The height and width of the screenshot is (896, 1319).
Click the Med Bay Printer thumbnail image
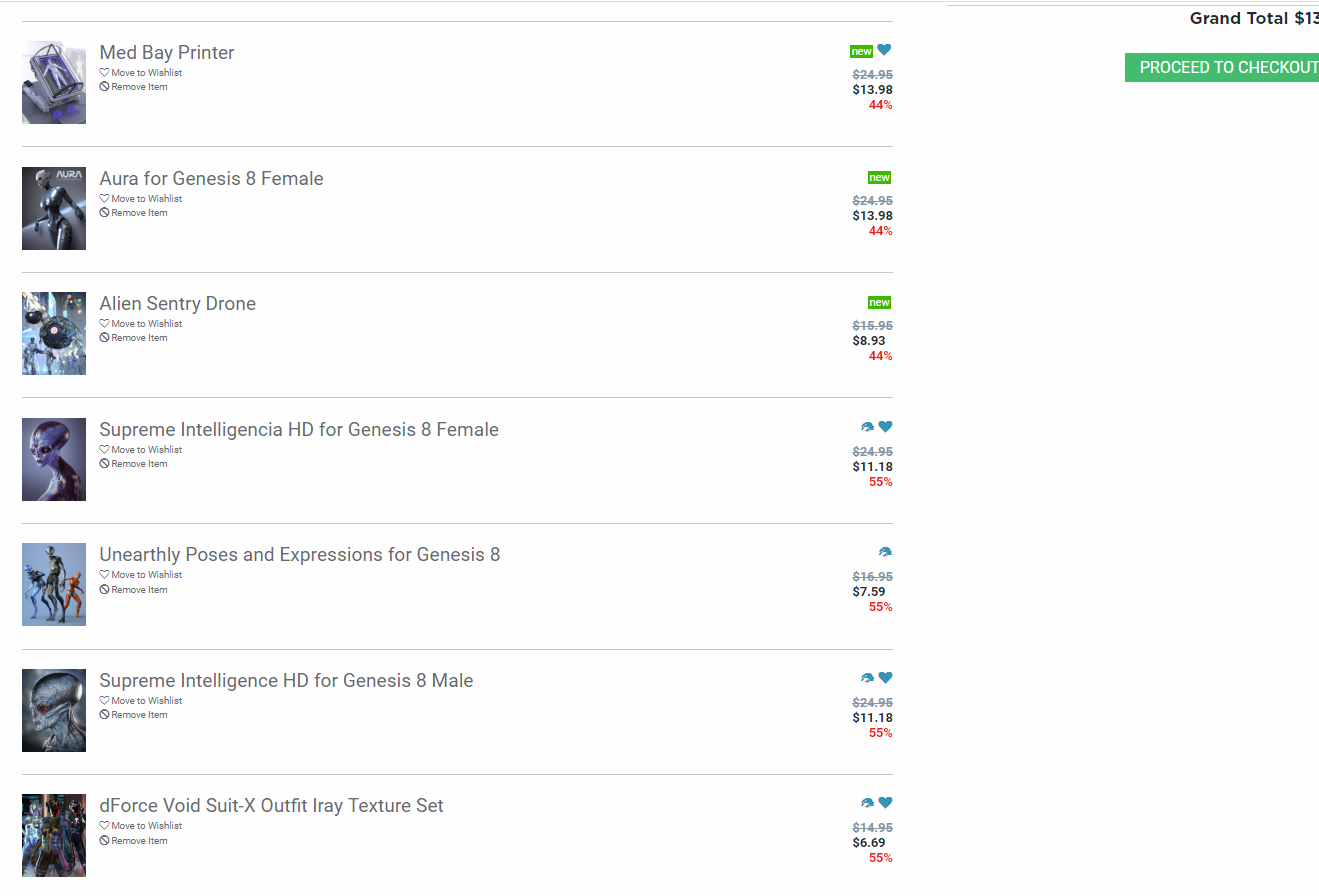[x=54, y=82]
